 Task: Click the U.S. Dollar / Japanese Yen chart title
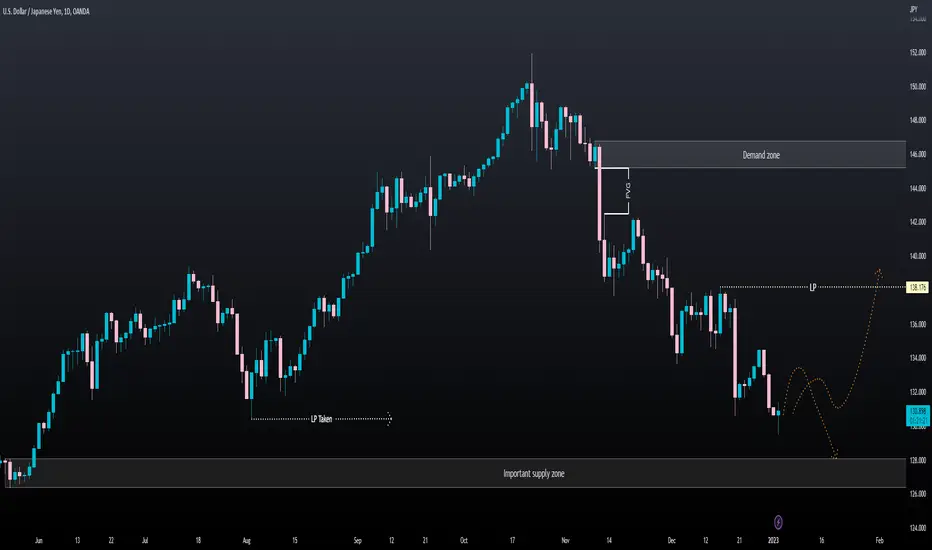coord(46,11)
